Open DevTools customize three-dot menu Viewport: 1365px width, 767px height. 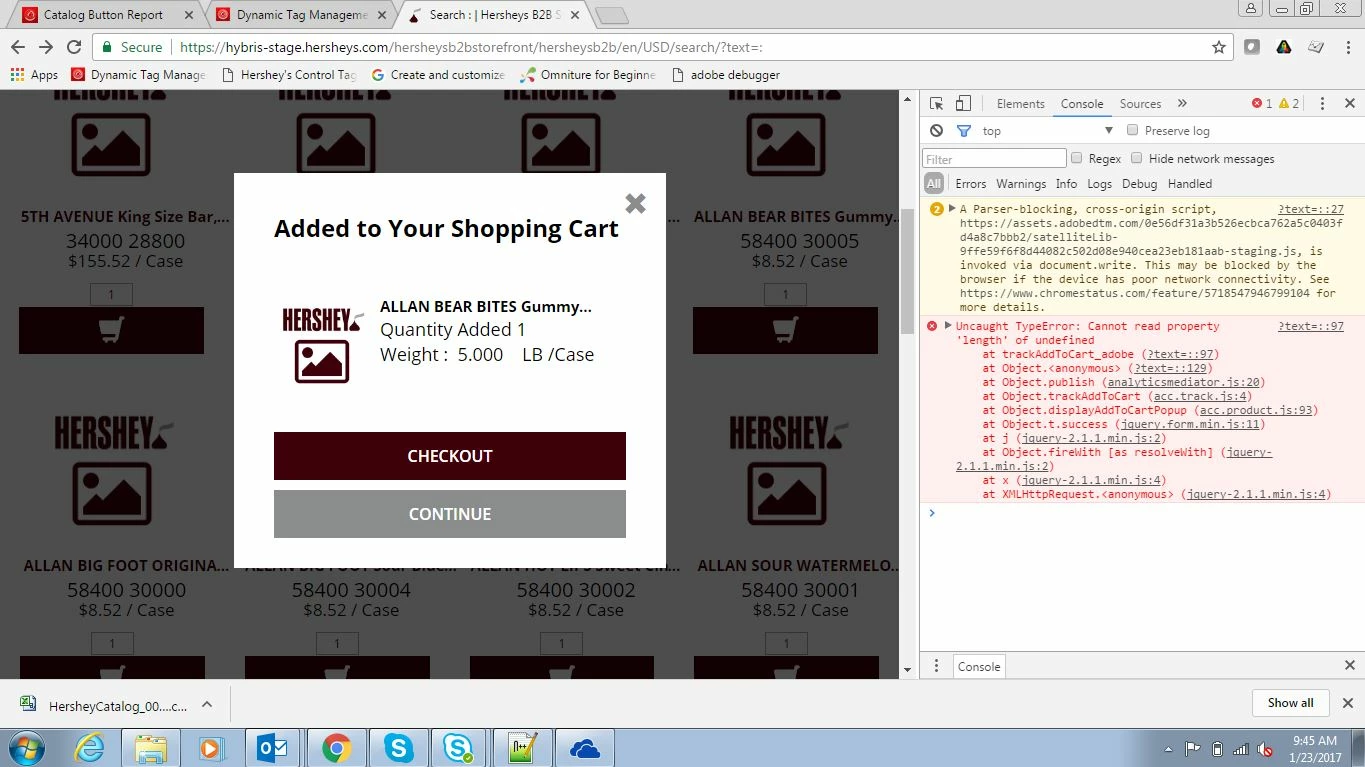pyautogui.click(x=1322, y=104)
